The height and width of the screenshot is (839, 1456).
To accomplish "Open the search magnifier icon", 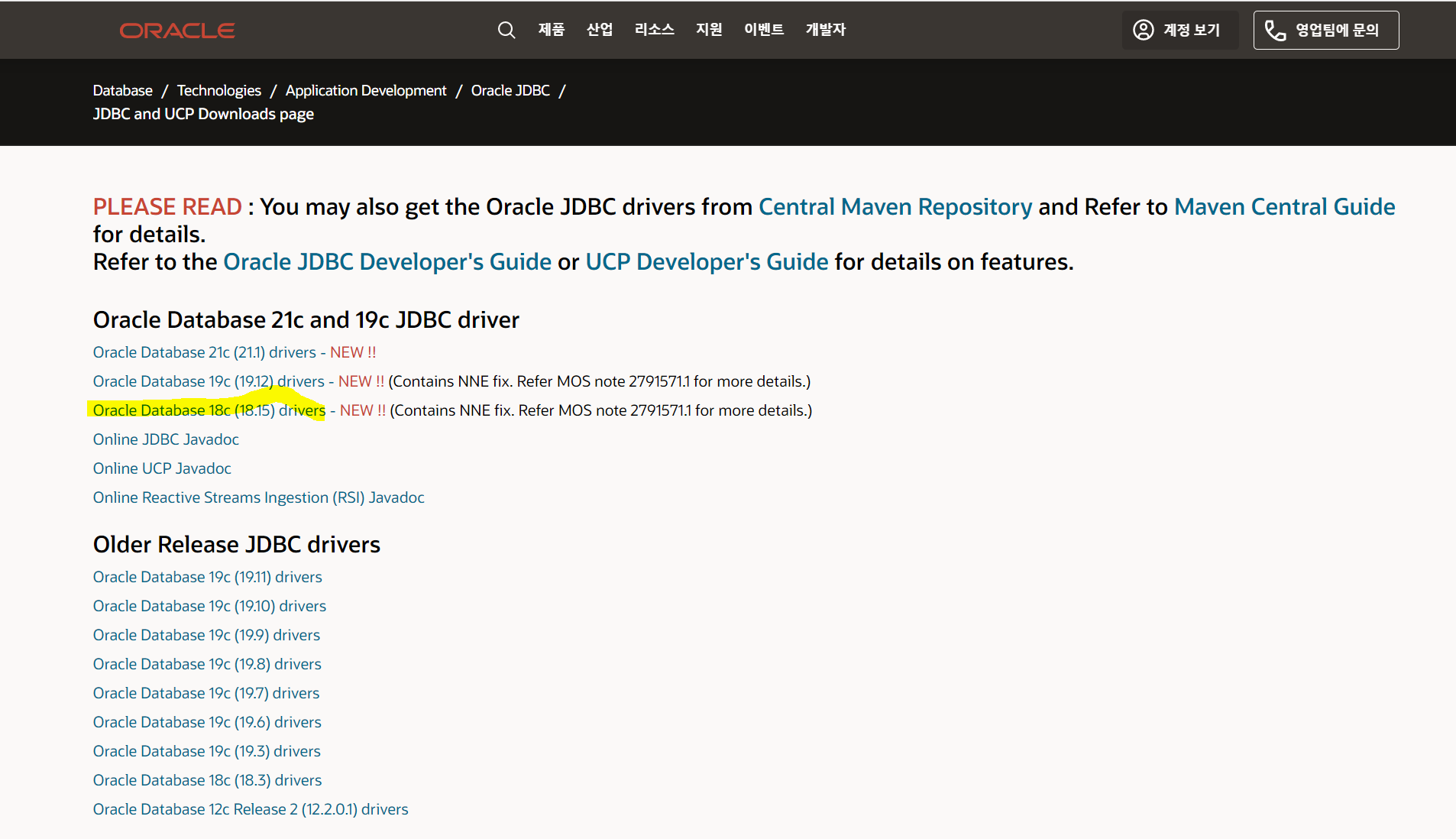I will coord(506,30).
